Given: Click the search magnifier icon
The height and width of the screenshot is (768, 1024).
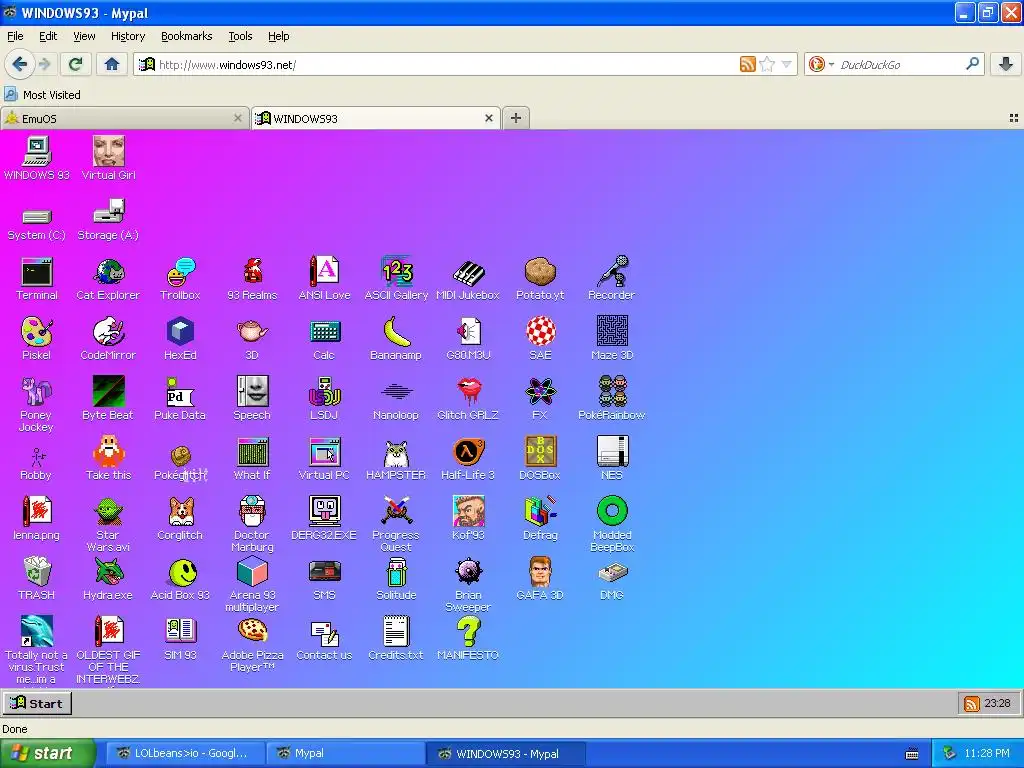Looking at the screenshot, I should tap(972, 64).
